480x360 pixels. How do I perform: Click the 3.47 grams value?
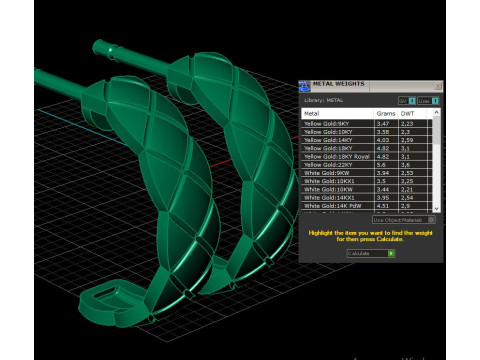point(383,124)
